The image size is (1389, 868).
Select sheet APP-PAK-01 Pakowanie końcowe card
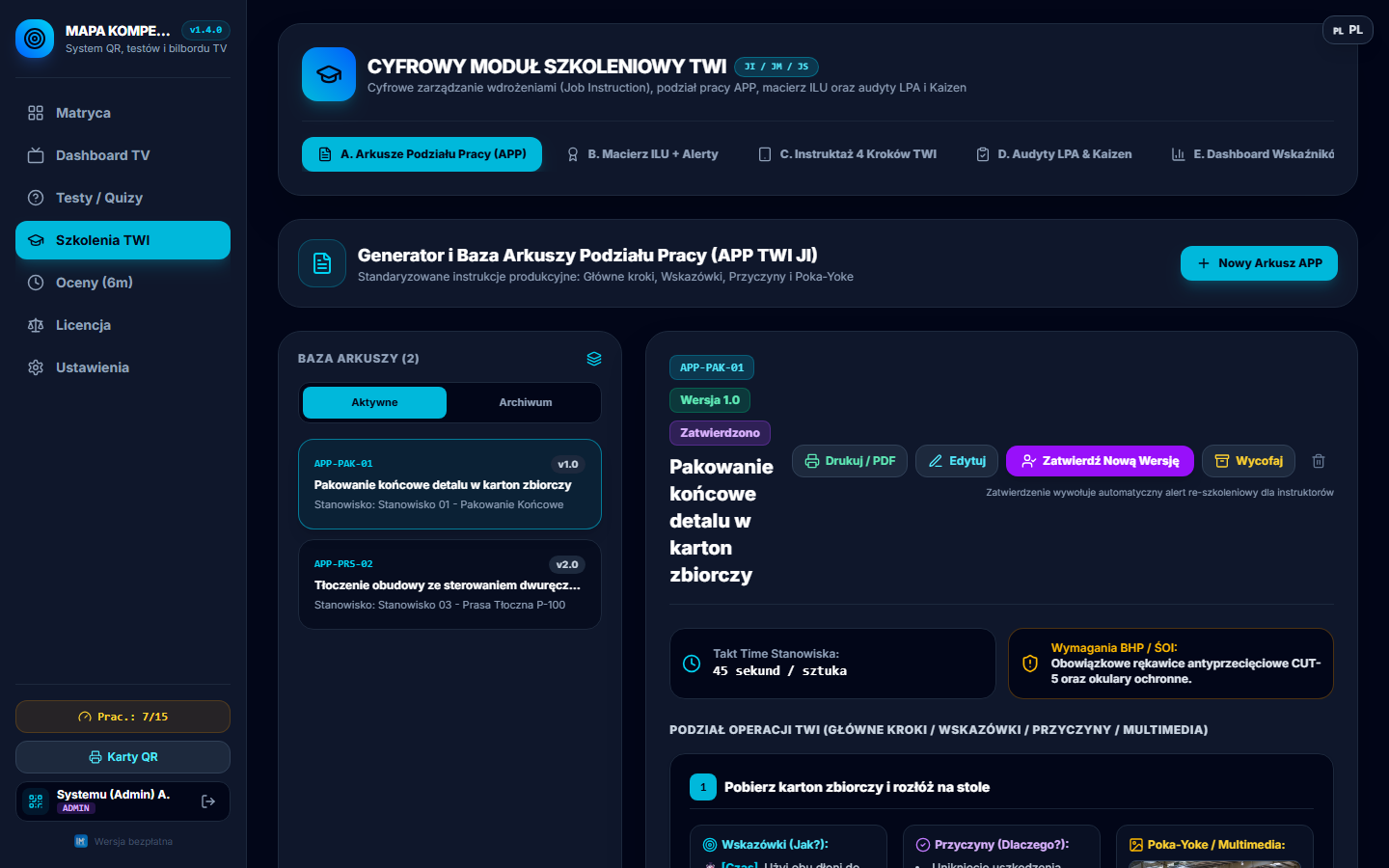(449, 484)
